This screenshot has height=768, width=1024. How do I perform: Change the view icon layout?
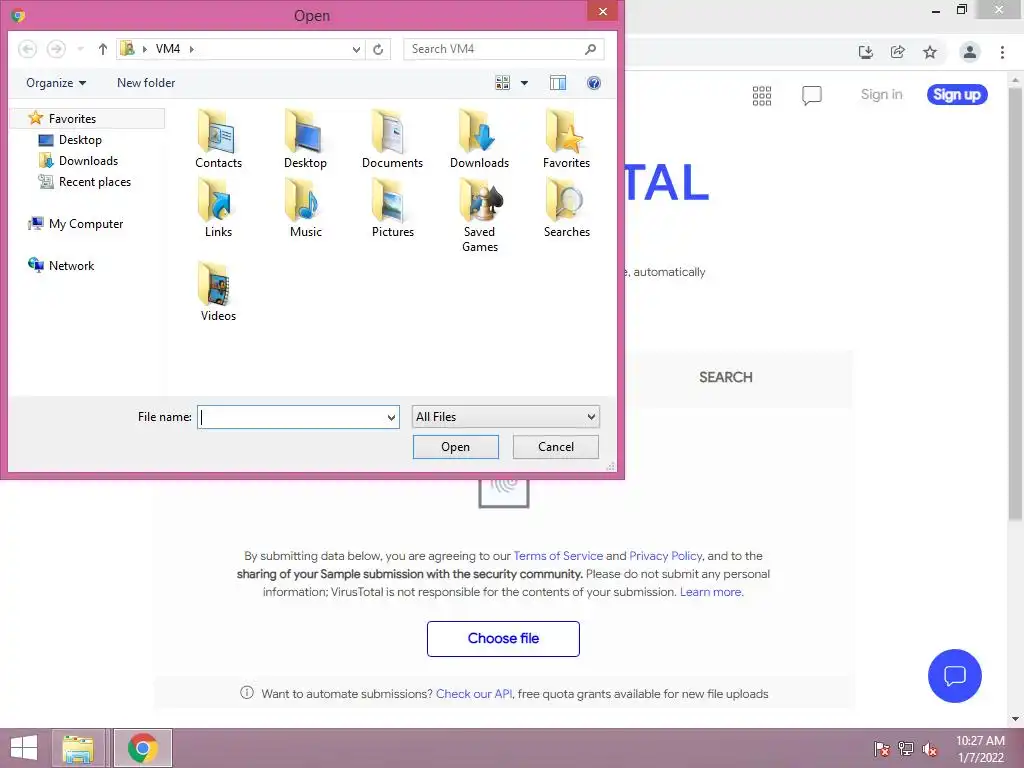[x=502, y=83]
